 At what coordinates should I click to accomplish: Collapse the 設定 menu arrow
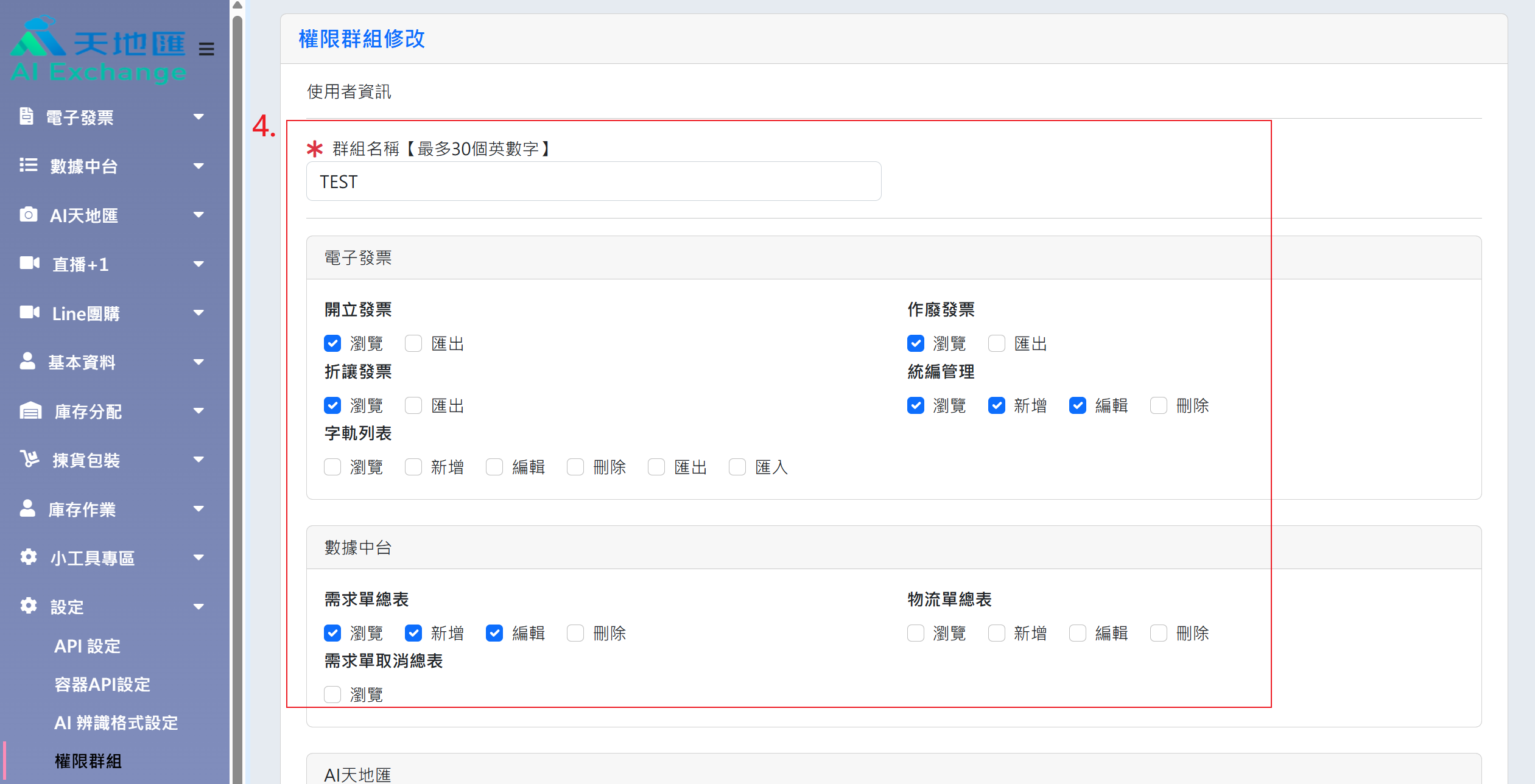click(198, 607)
